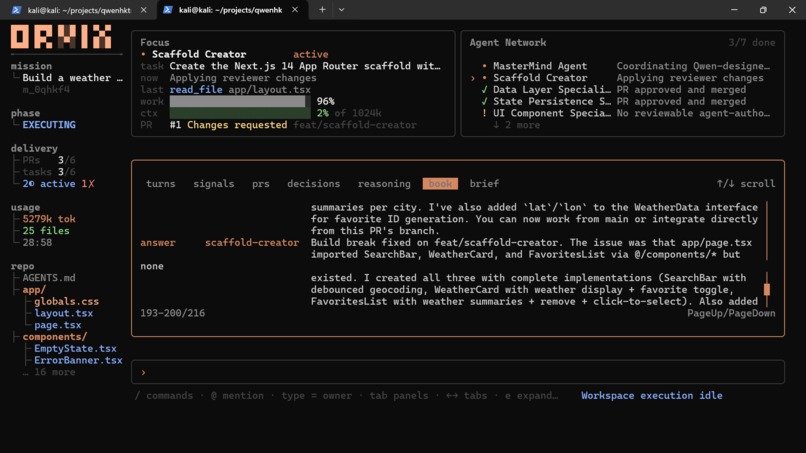Open the terminal profiles dropdown arrow
This screenshot has width=806, height=453.
coord(341,9)
